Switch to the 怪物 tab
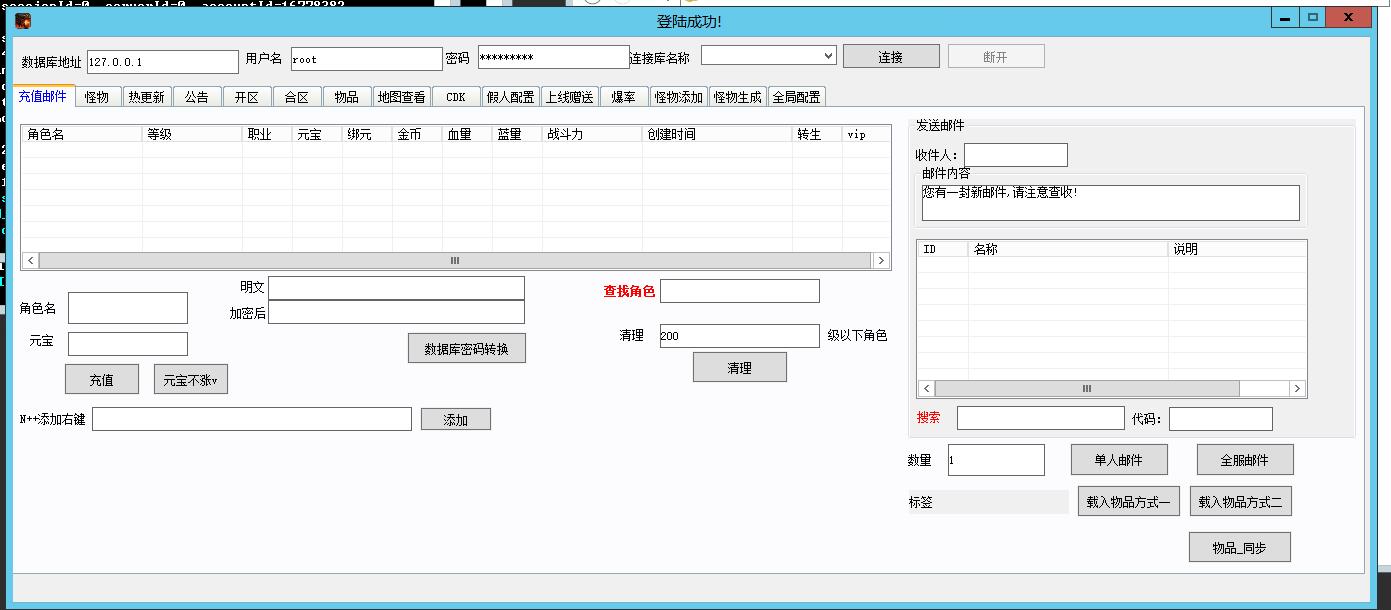This screenshot has width=1391, height=610. click(97, 97)
